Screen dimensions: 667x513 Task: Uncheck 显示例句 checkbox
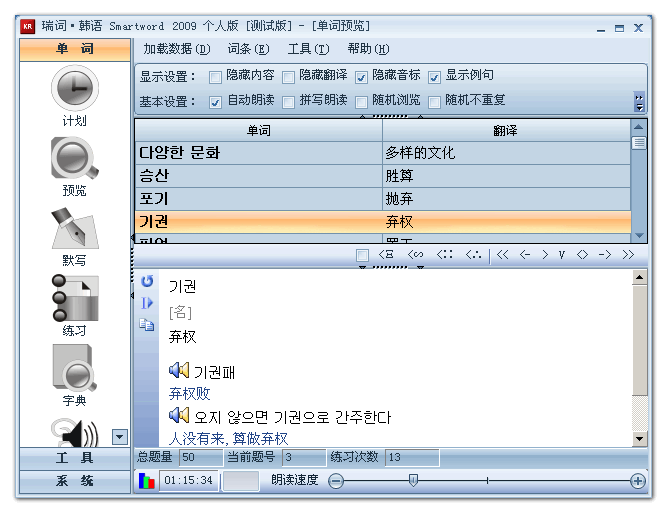(x=434, y=77)
